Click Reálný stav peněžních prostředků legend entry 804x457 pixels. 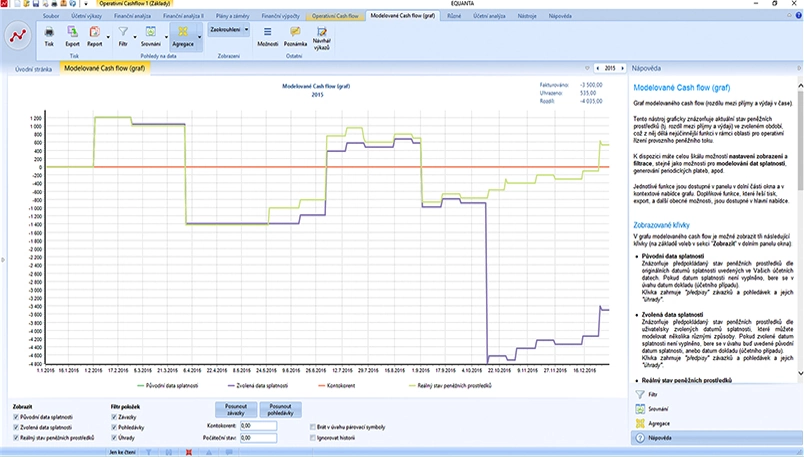(450, 385)
